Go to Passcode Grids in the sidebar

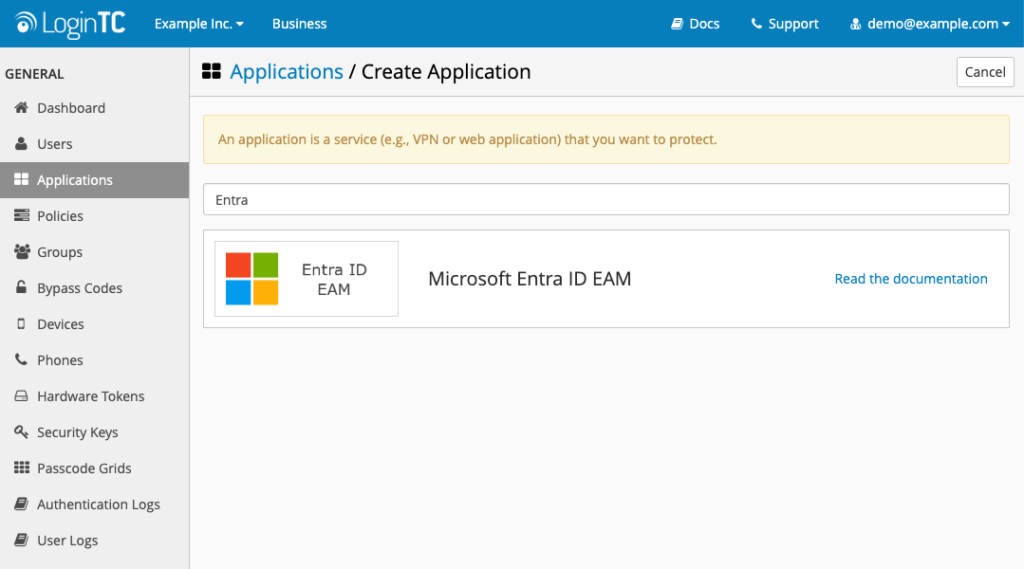(x=95, y=468)
